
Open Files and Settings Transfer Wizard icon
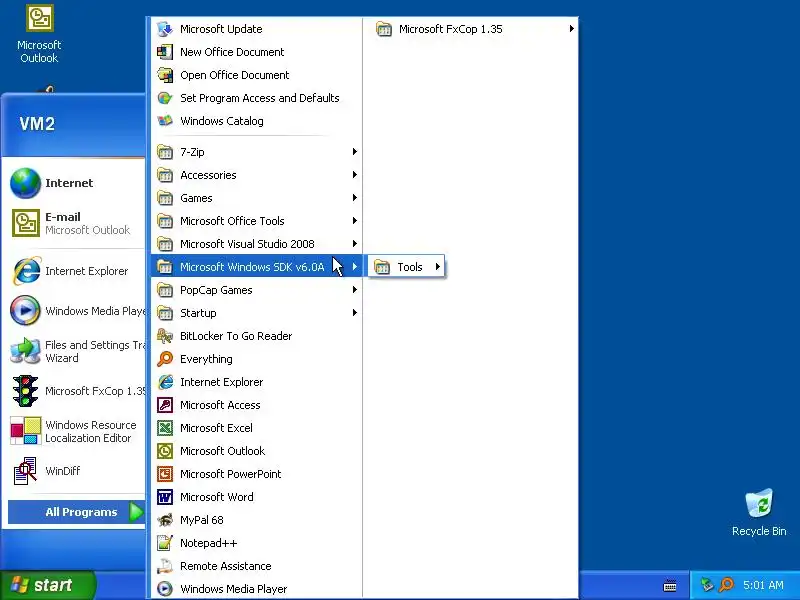pyautogui.click(x=26, y=351)
